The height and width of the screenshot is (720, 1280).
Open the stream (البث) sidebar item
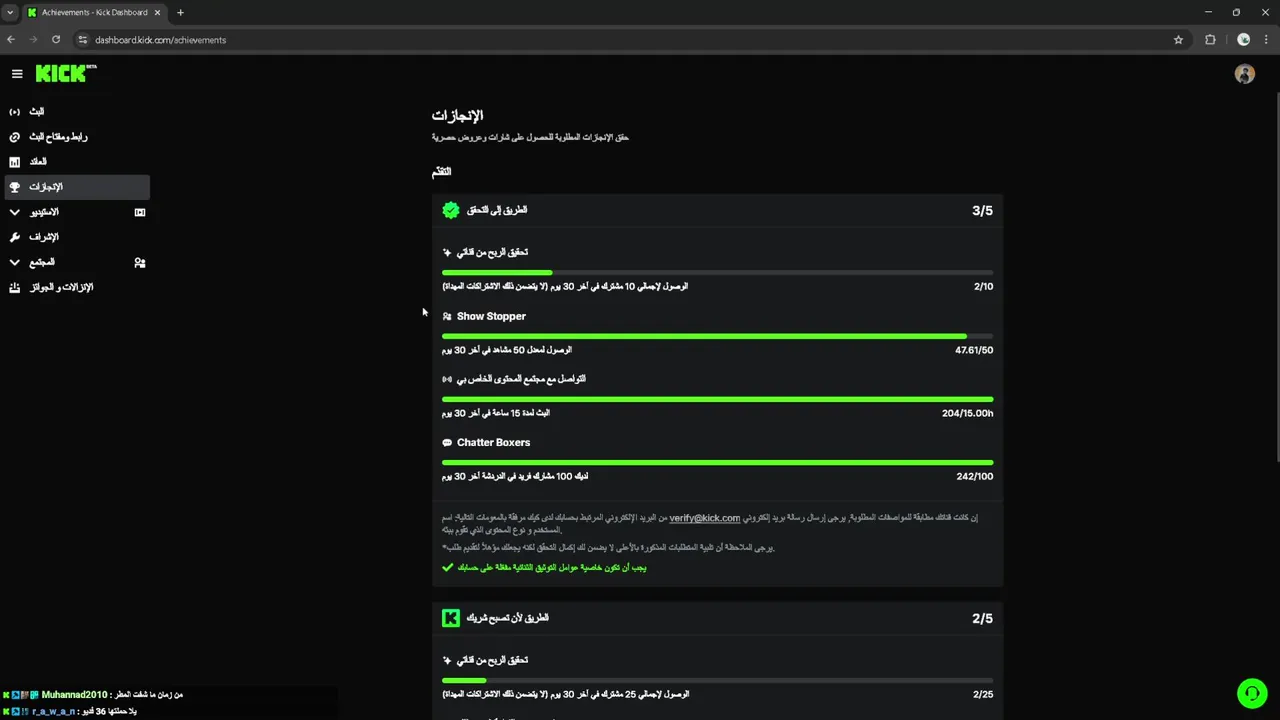tap(37, 112)
